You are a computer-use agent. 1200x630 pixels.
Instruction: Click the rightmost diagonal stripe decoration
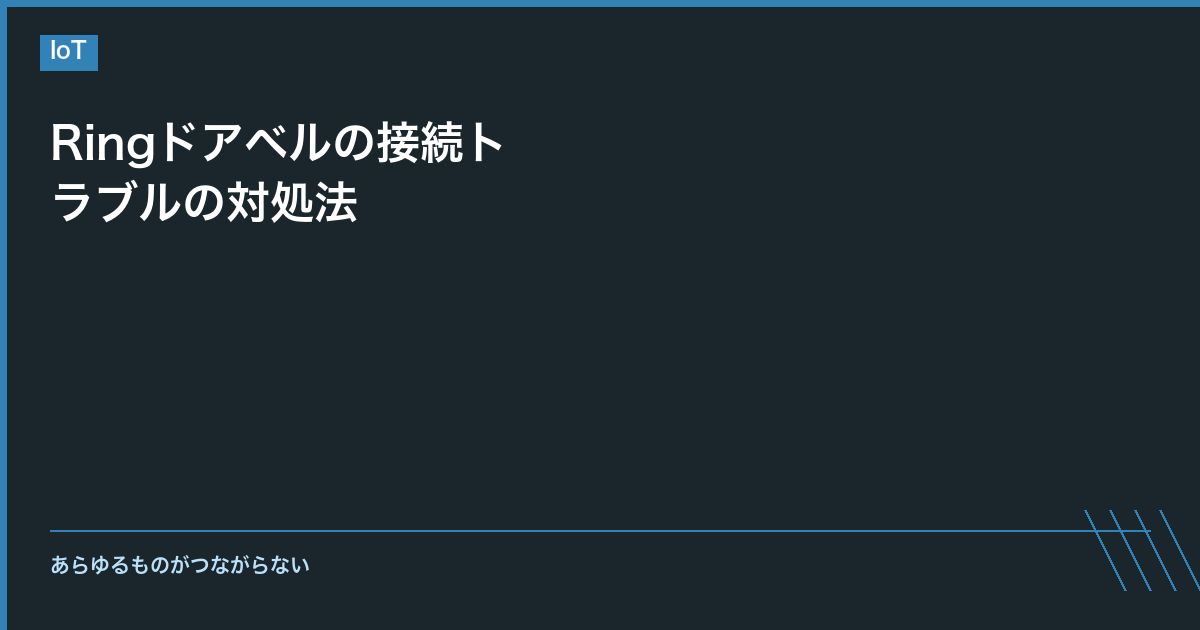[x=1180, y=550]
